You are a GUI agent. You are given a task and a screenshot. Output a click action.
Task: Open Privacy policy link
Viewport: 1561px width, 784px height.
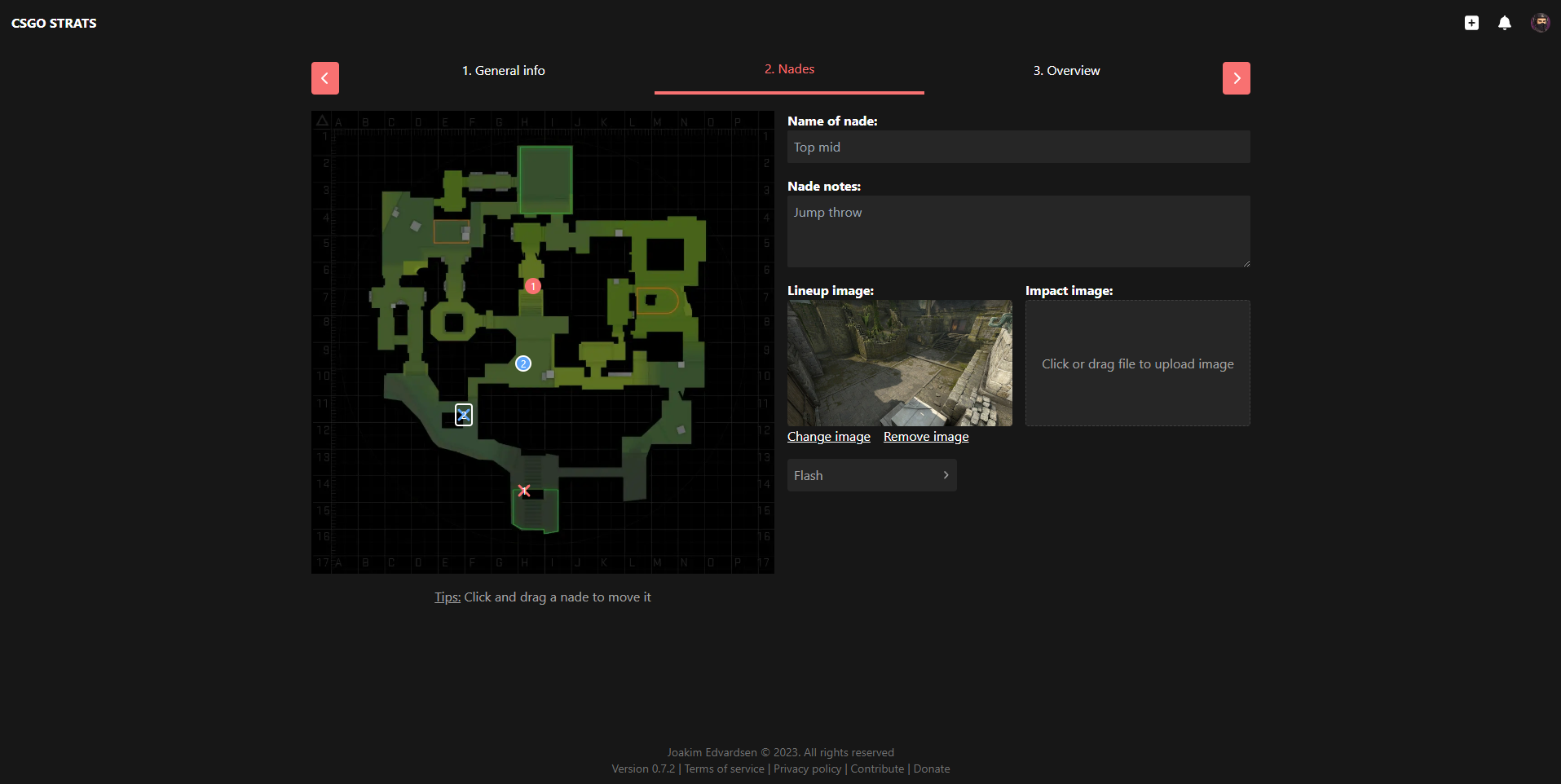click(807, 769)
